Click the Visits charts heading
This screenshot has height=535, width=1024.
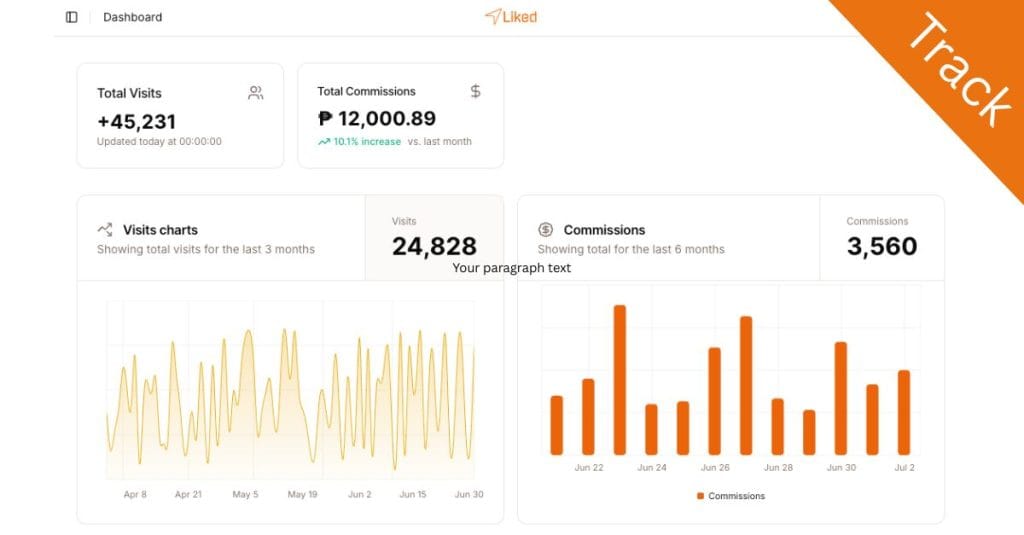pos(160,230)
